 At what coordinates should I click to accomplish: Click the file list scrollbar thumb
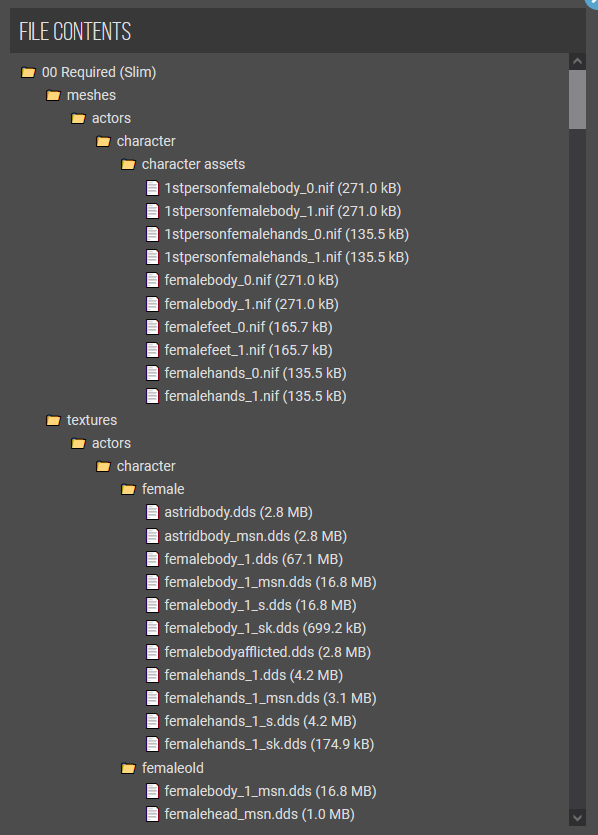pos(577,100)
